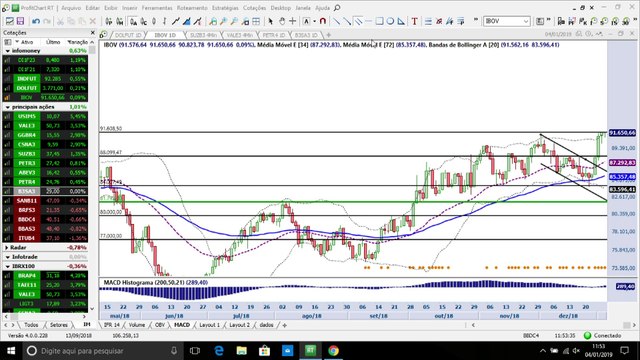Click the grid layout toolbar icon

coord(256,21)
